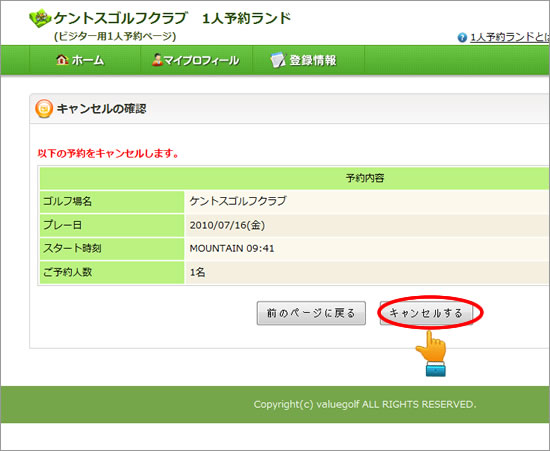Click the house icon beside ホーム
The width and height of the screenshot is (550, 451).
pyautogui.click(x=62, y=60)
